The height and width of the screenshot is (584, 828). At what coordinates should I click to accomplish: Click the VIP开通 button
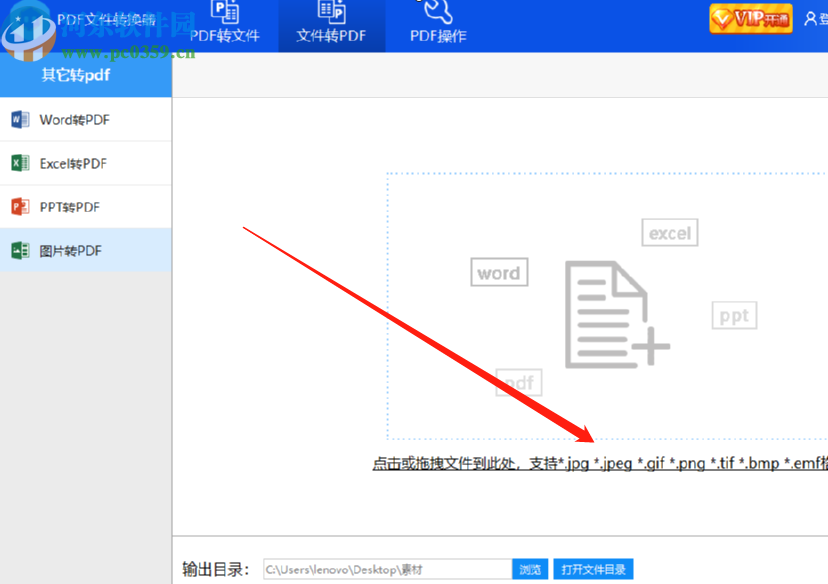pyautogui.click(x=749, y=17)
